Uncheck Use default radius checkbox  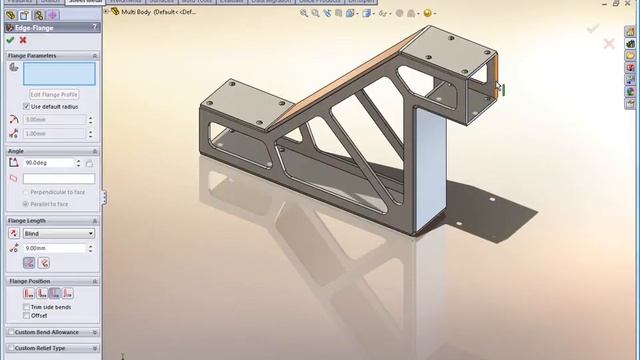tap(27, 107)
